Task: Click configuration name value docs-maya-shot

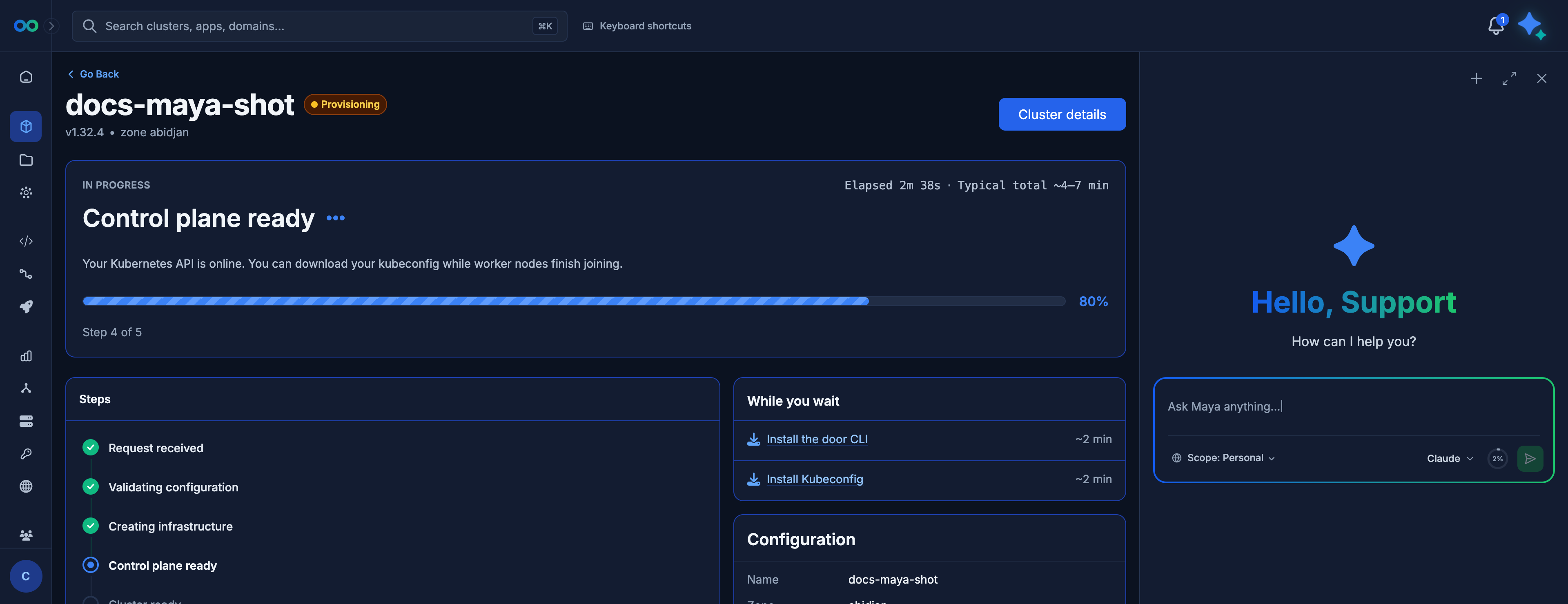Action: pyautogui.click(x=892, y=580)
